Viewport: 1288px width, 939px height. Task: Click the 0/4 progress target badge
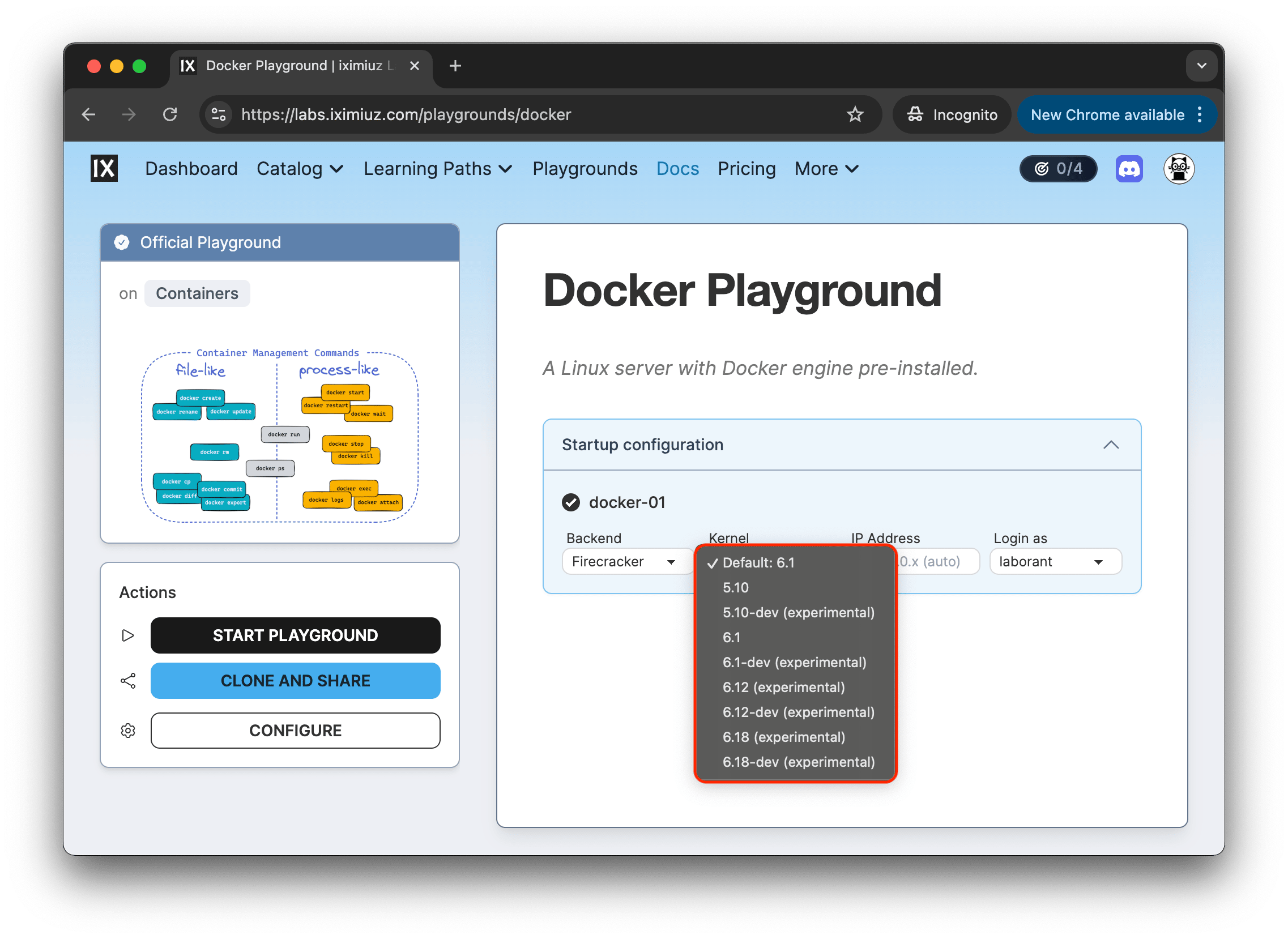1058,169
